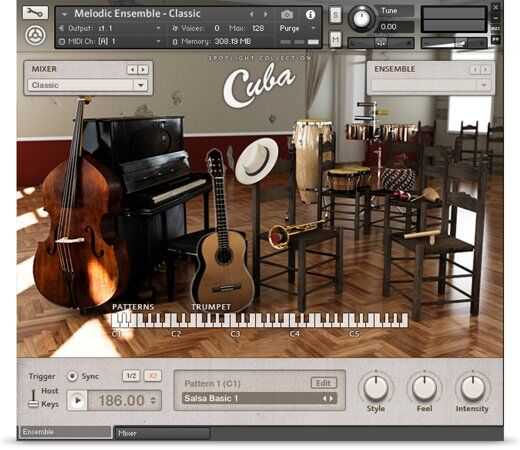Click the Tune value 0.00 field
This screenshot has height=450, width=520.
[x=395, y=27]
